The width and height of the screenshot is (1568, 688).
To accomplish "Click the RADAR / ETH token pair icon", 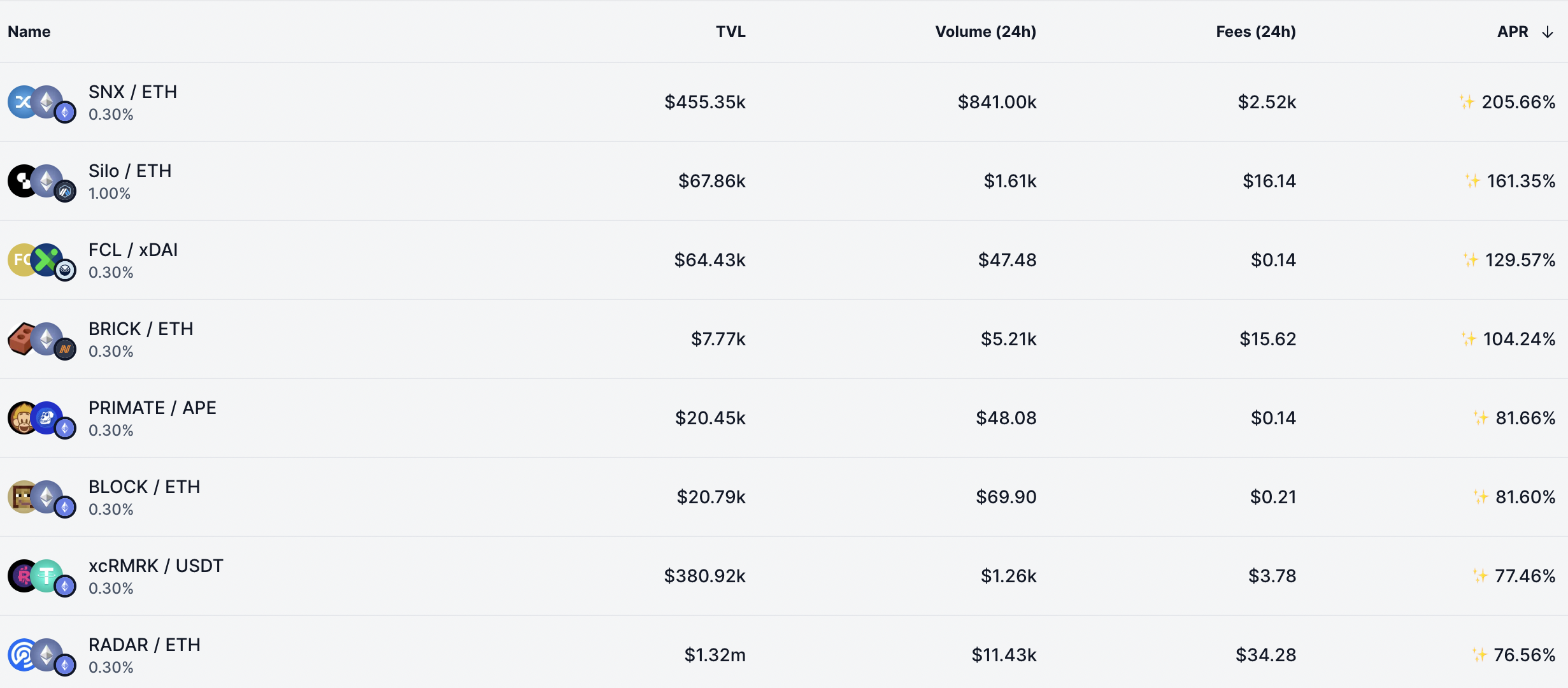I will pyautogui.click(x=42, y=656).
